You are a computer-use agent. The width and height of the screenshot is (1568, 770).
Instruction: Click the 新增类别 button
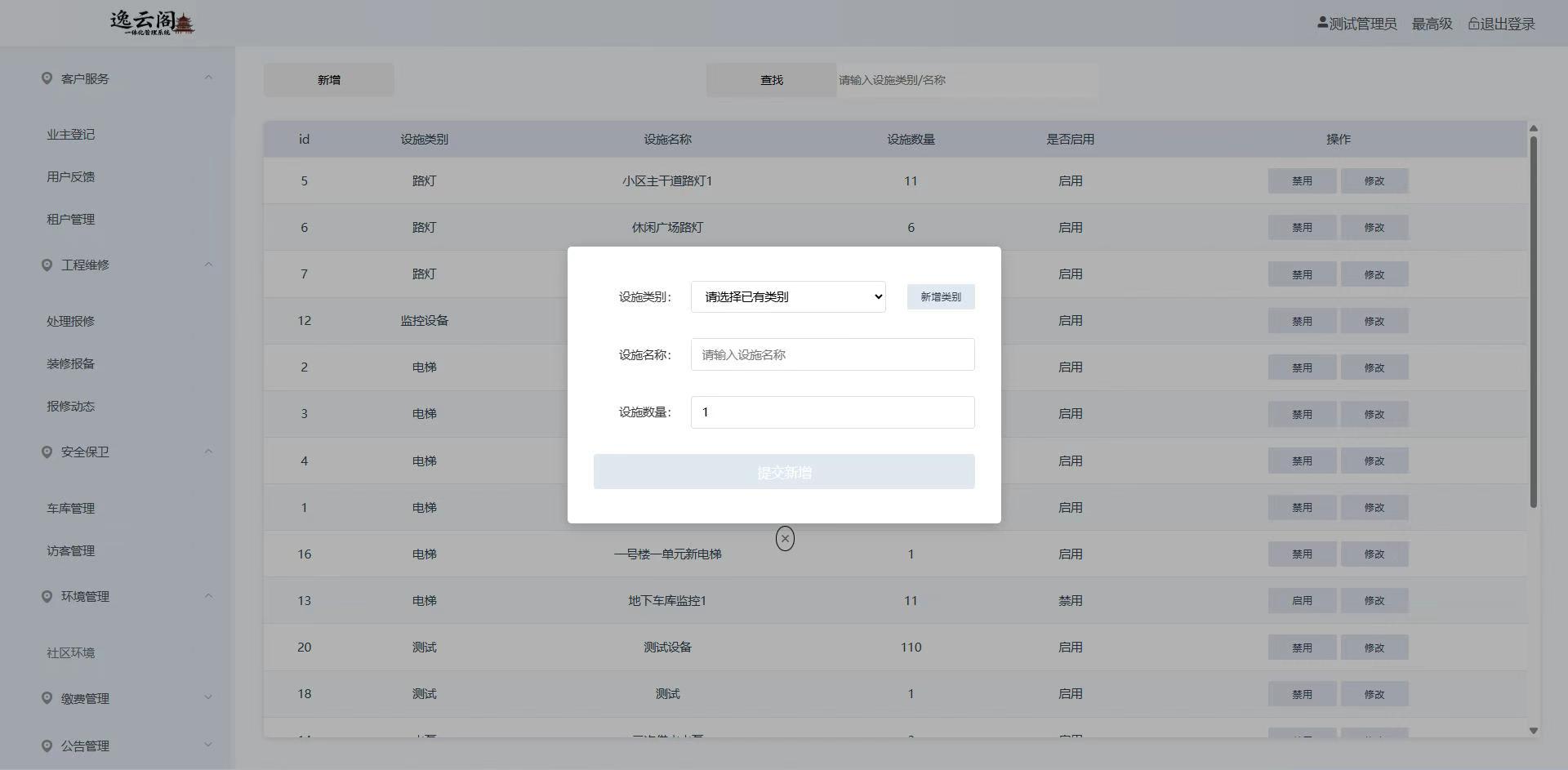coord(940,297)
